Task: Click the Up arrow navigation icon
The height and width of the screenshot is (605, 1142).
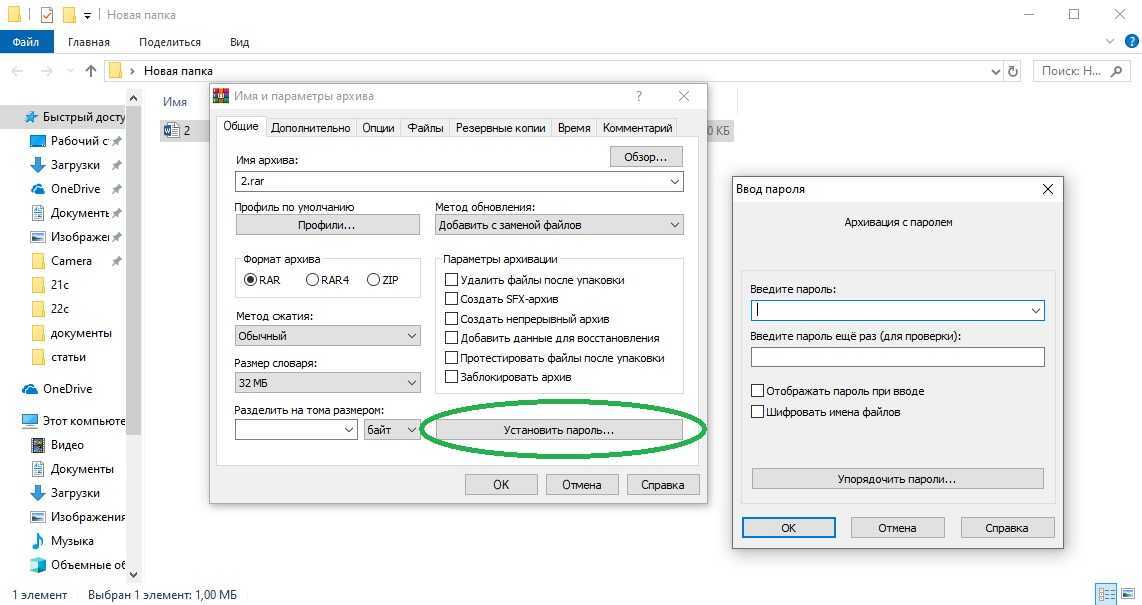Action: pyautogui.click(x=91, y=71)
